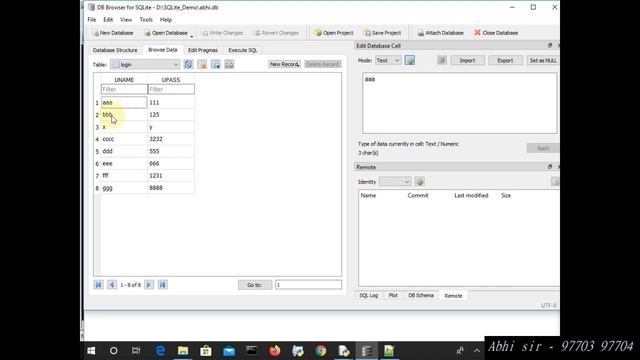Click the icon beside the Identity dropdown
640x360 pixels.
pos(420,182)
